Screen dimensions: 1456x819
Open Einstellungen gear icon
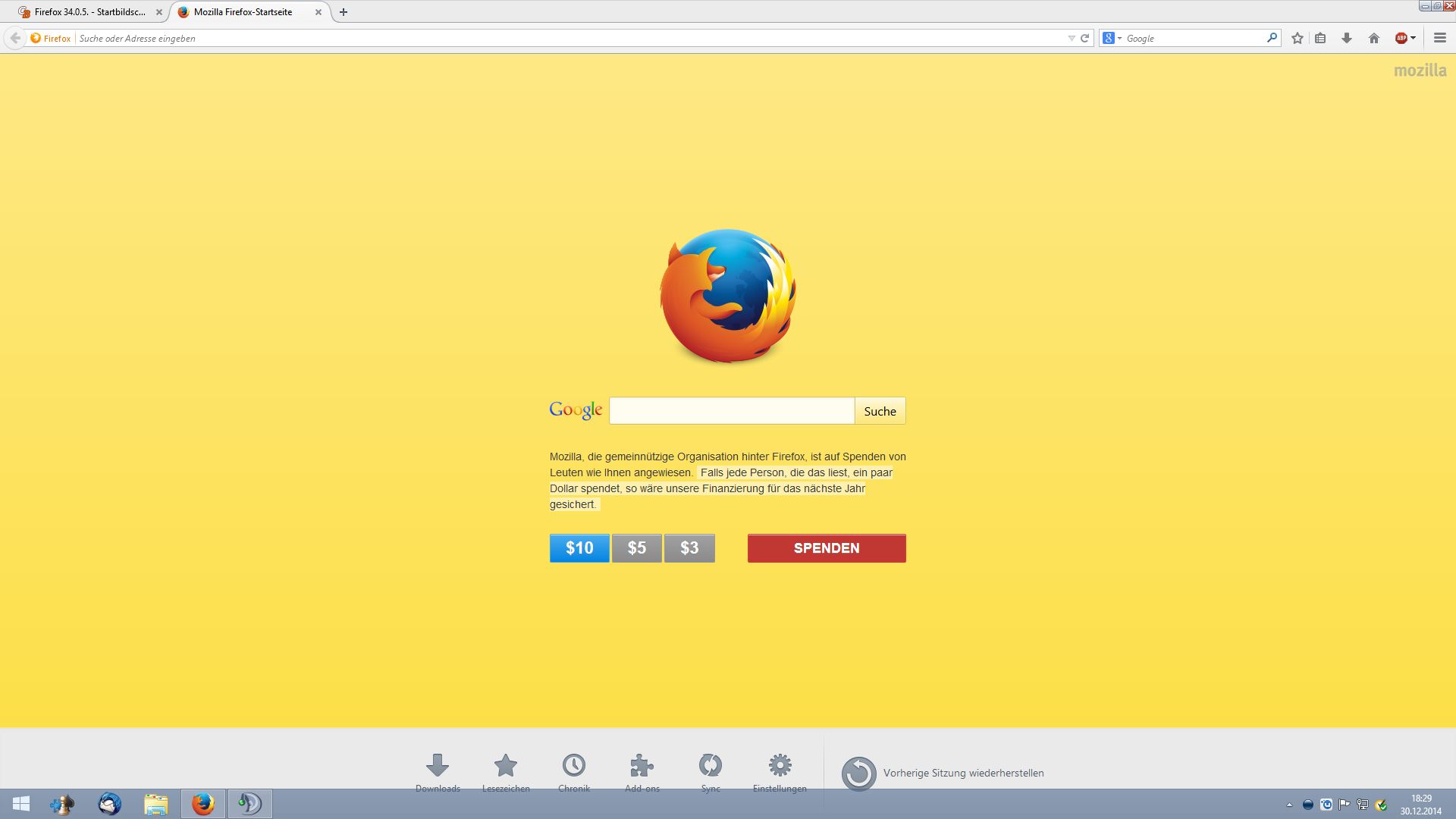click(x=780, y=766)
